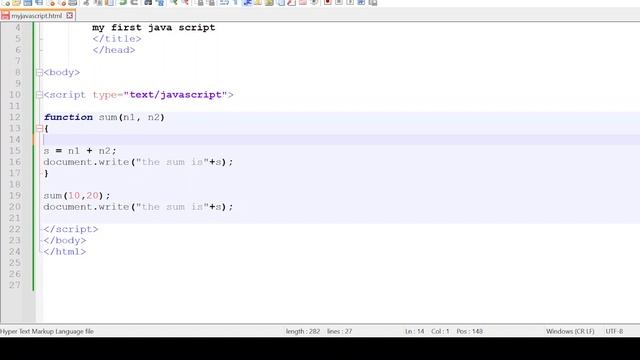Click the Save toolbar icon
Image resolution: width=640 pixels, height=360 pixels.
27,3
